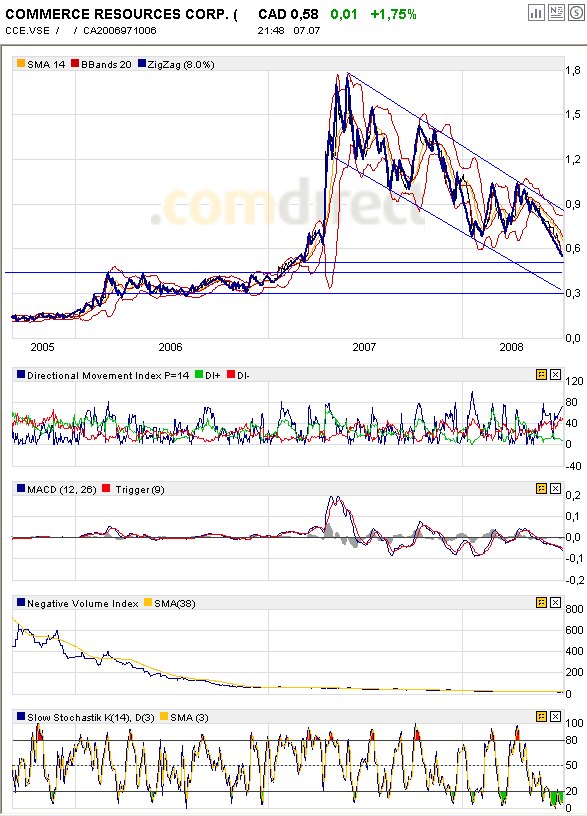
Task: Click the ZigZag (8.0%) legend label
Action: 181,64
